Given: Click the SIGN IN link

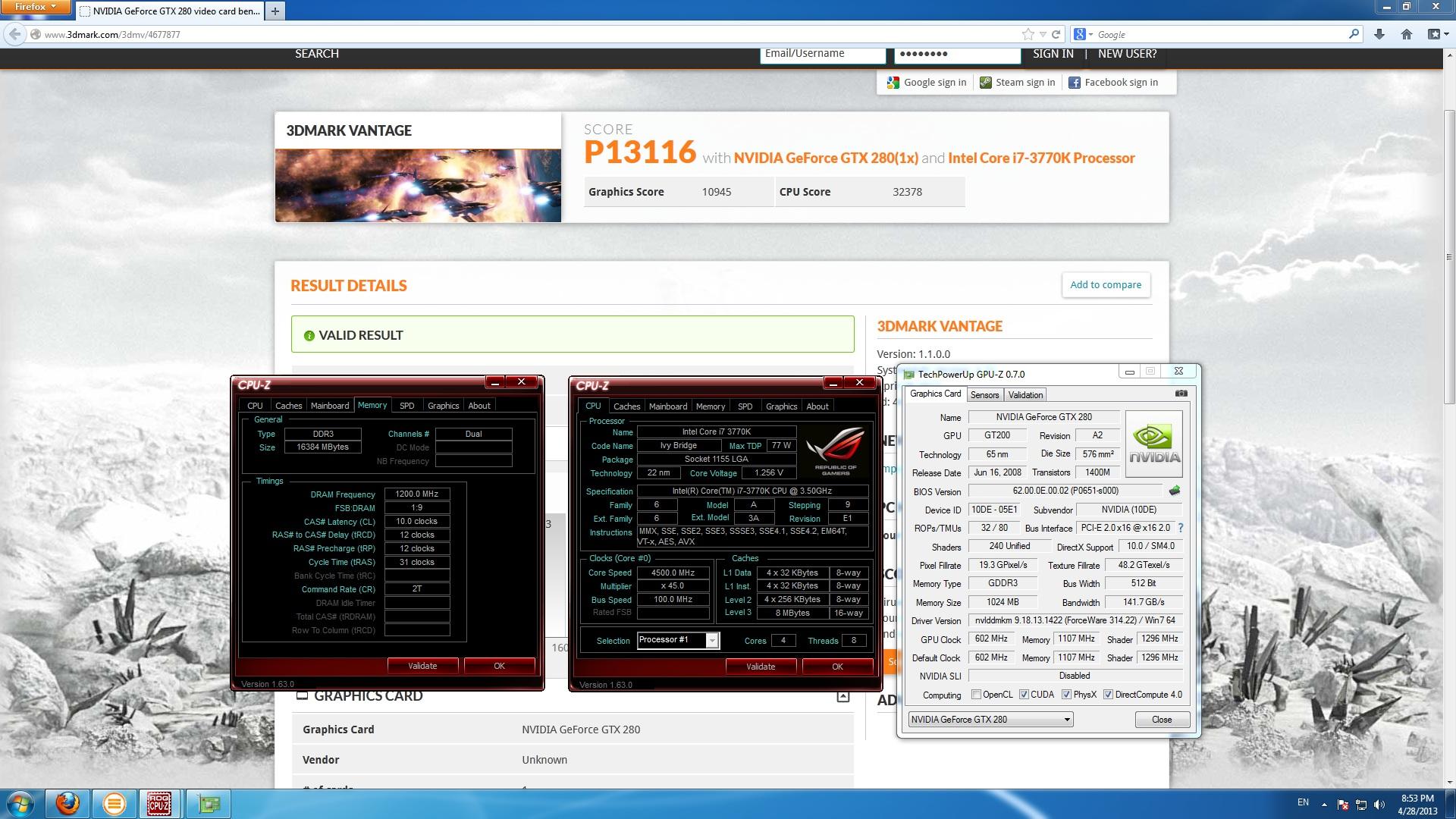Looking at the screenshot, I should tap(1053, 54).
